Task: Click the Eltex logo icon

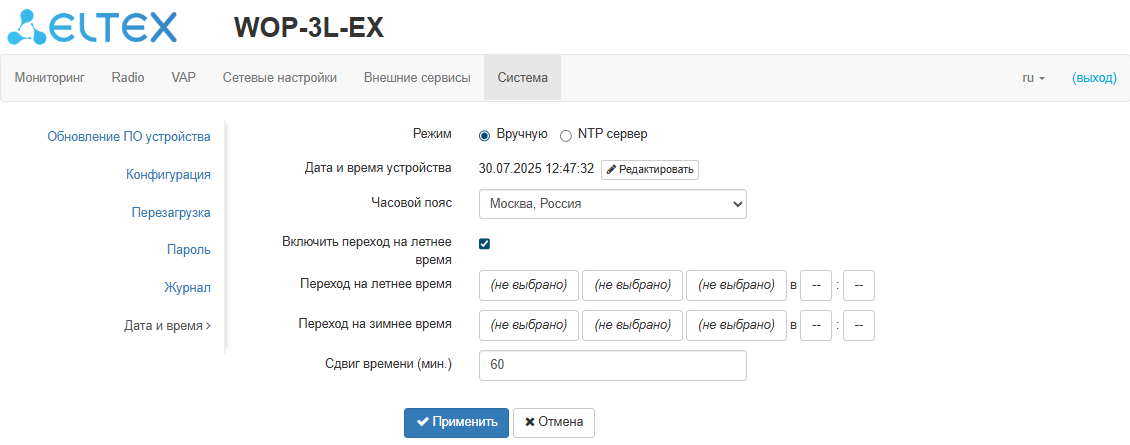Action: [x=27, y=27]
